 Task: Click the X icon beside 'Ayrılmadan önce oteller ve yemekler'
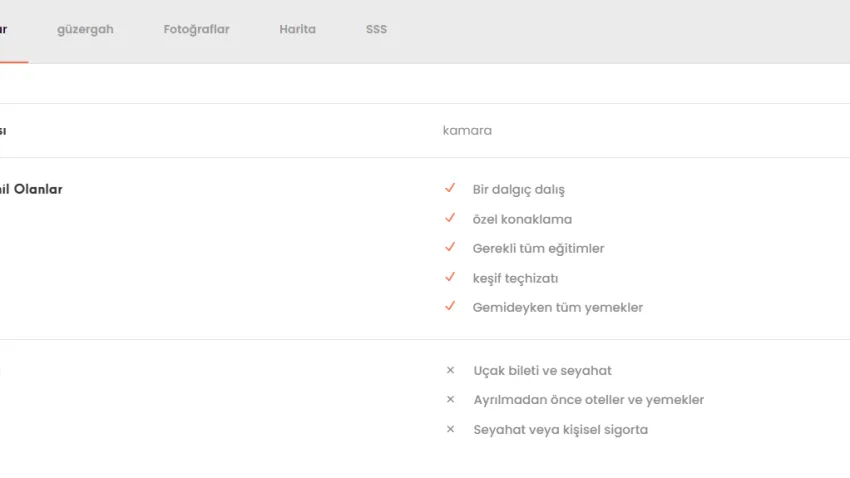point(450,399)
